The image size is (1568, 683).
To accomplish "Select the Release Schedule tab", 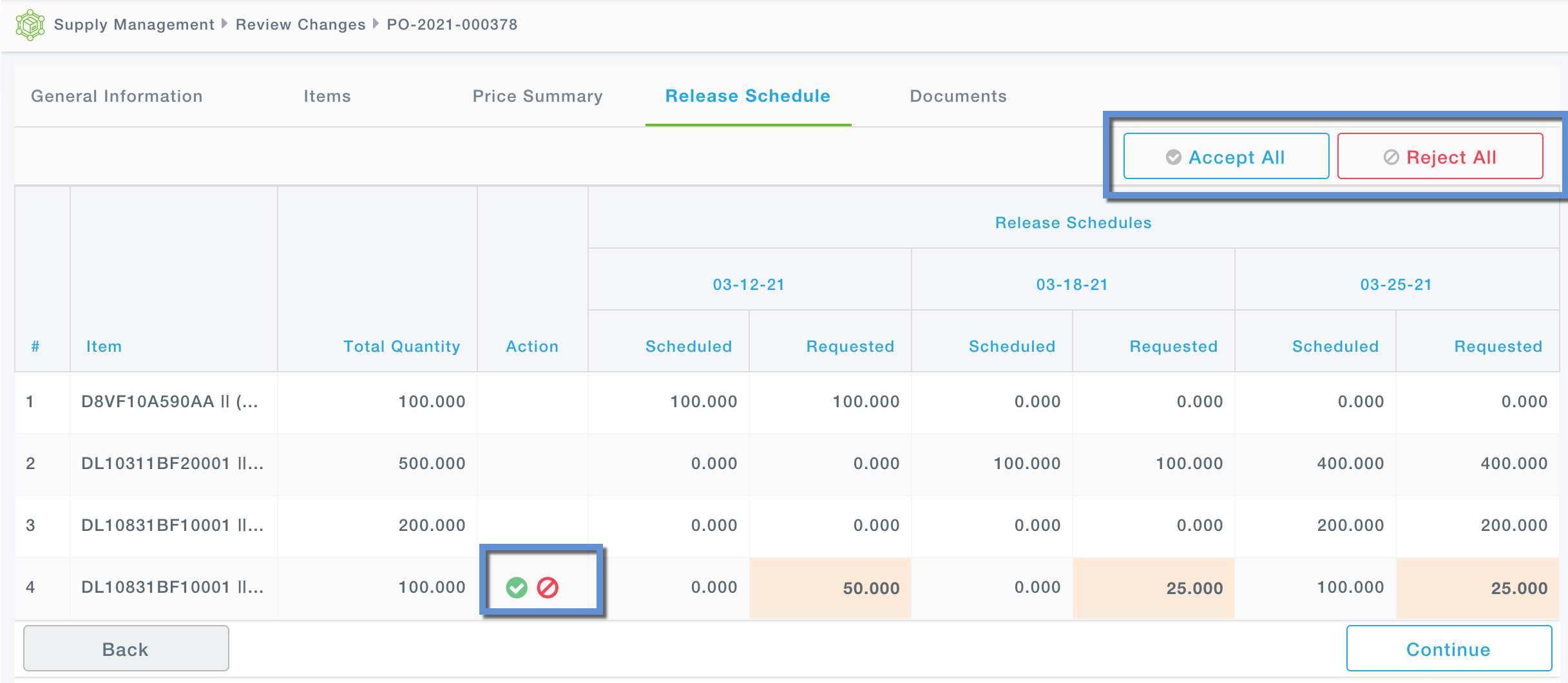I will (x=747, y=96).
